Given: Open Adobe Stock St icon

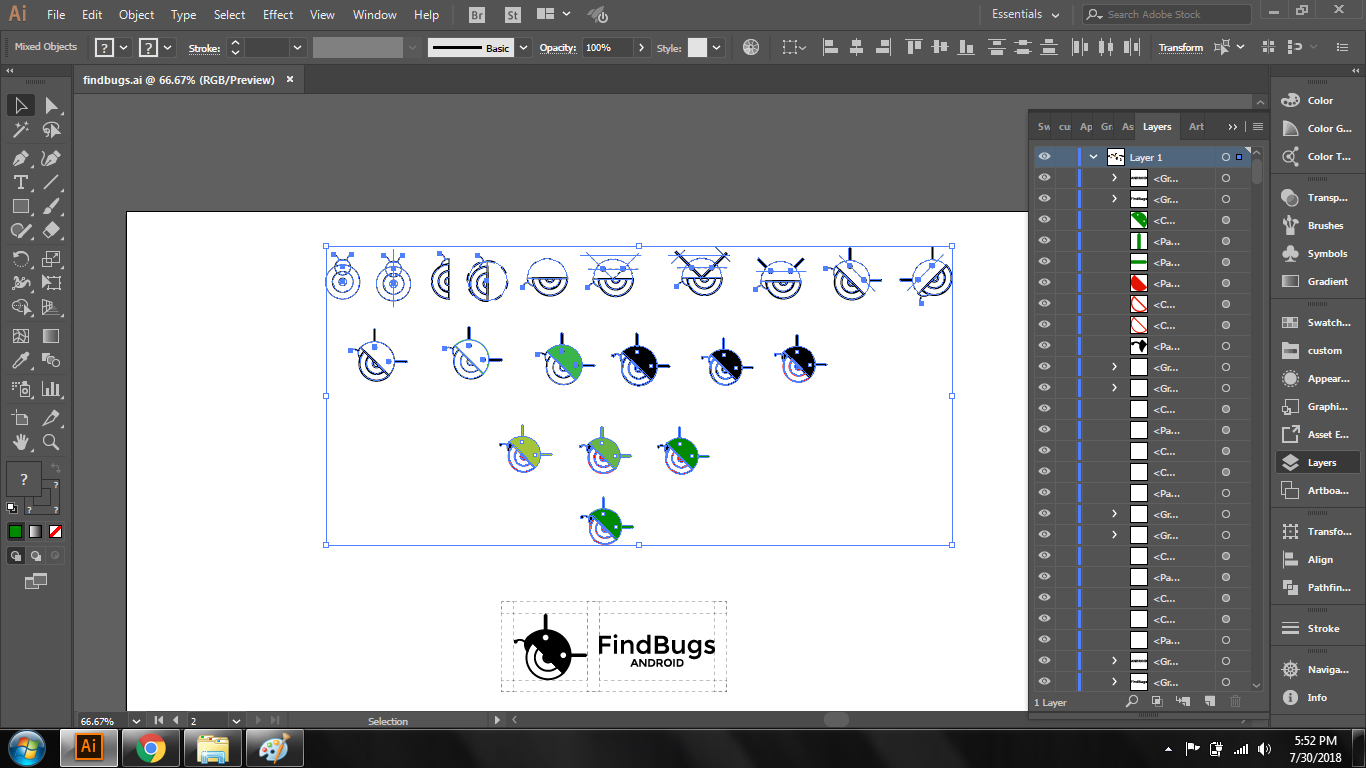Looking at the screenshot, I should coord(512,15).
